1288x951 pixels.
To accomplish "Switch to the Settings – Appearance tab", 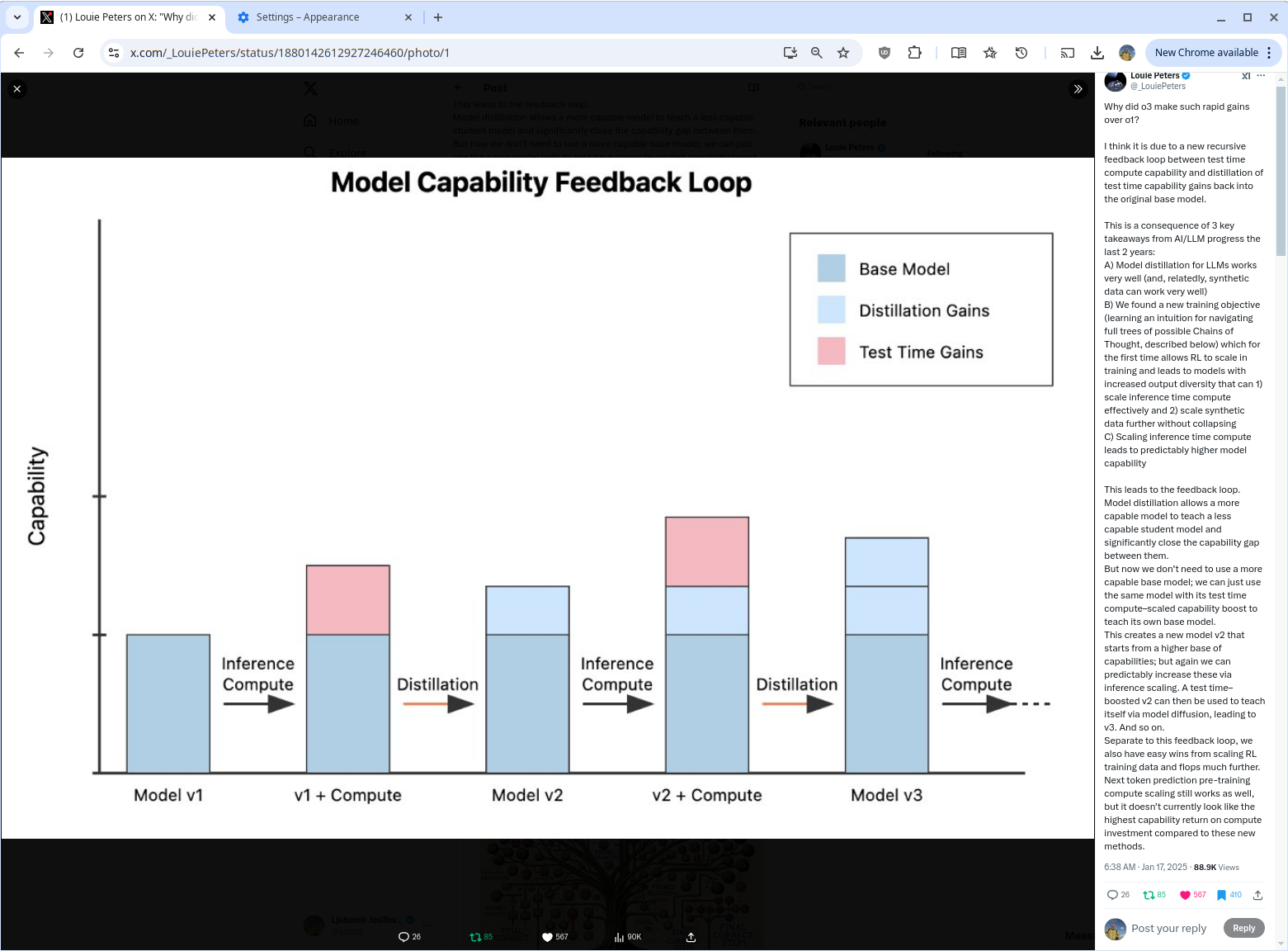I will [x=307, y=17].
